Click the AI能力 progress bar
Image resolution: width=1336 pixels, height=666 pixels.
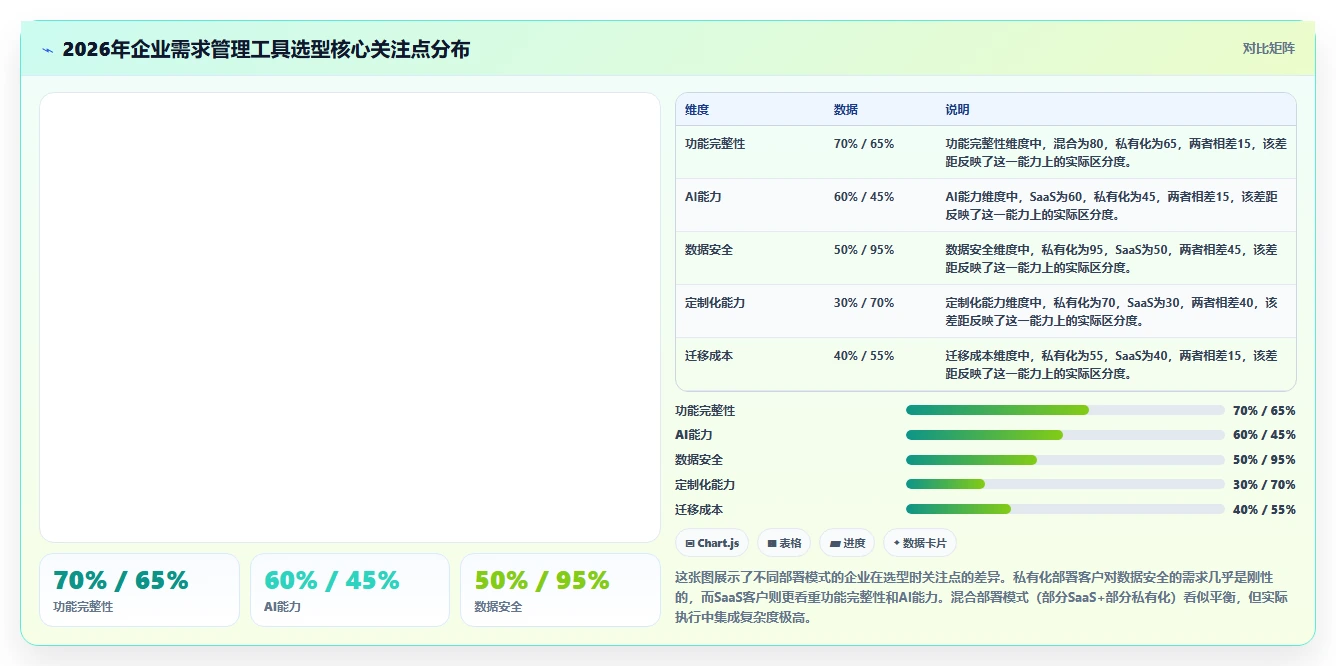coord(1065,435)
